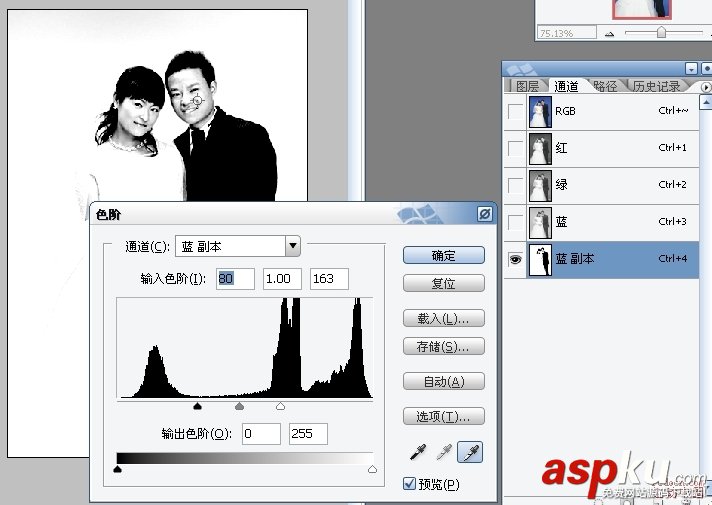This screenshot has width=712, height=505.
Task: Click the Navigator zoom slider handle
Action: click(x=662, y=32)
